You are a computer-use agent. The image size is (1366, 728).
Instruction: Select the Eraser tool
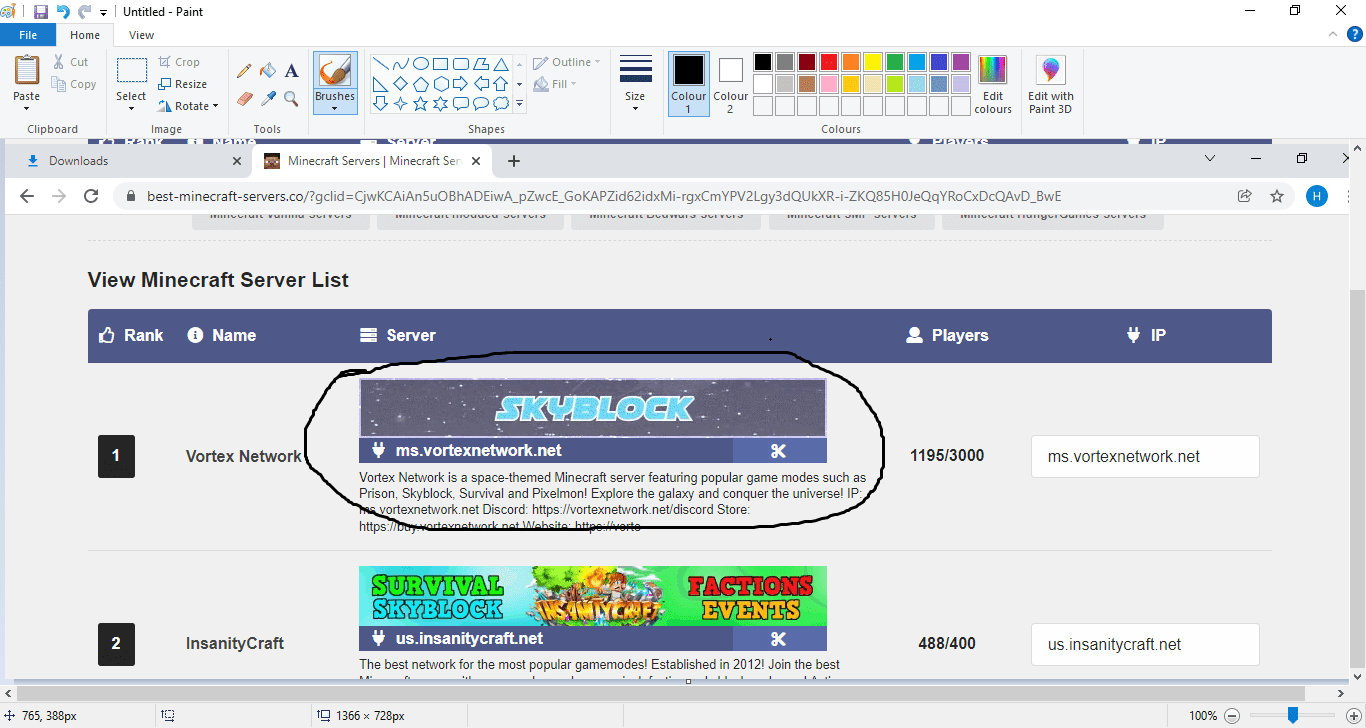coord(244,98)
